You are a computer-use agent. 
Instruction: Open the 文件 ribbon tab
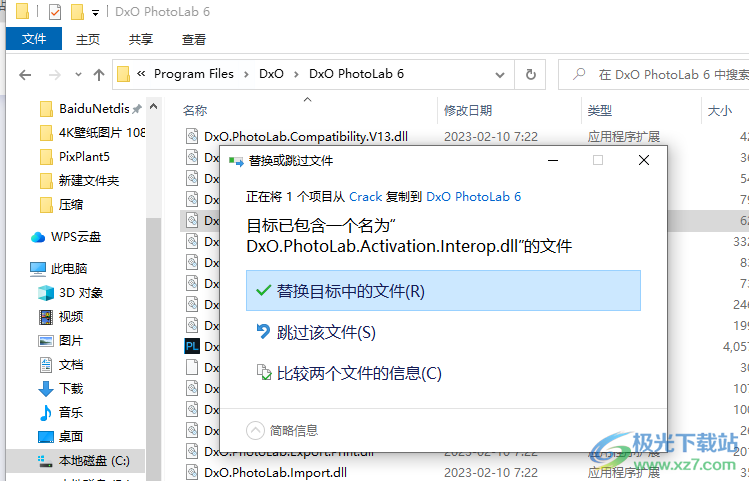[x=34, y=39]
